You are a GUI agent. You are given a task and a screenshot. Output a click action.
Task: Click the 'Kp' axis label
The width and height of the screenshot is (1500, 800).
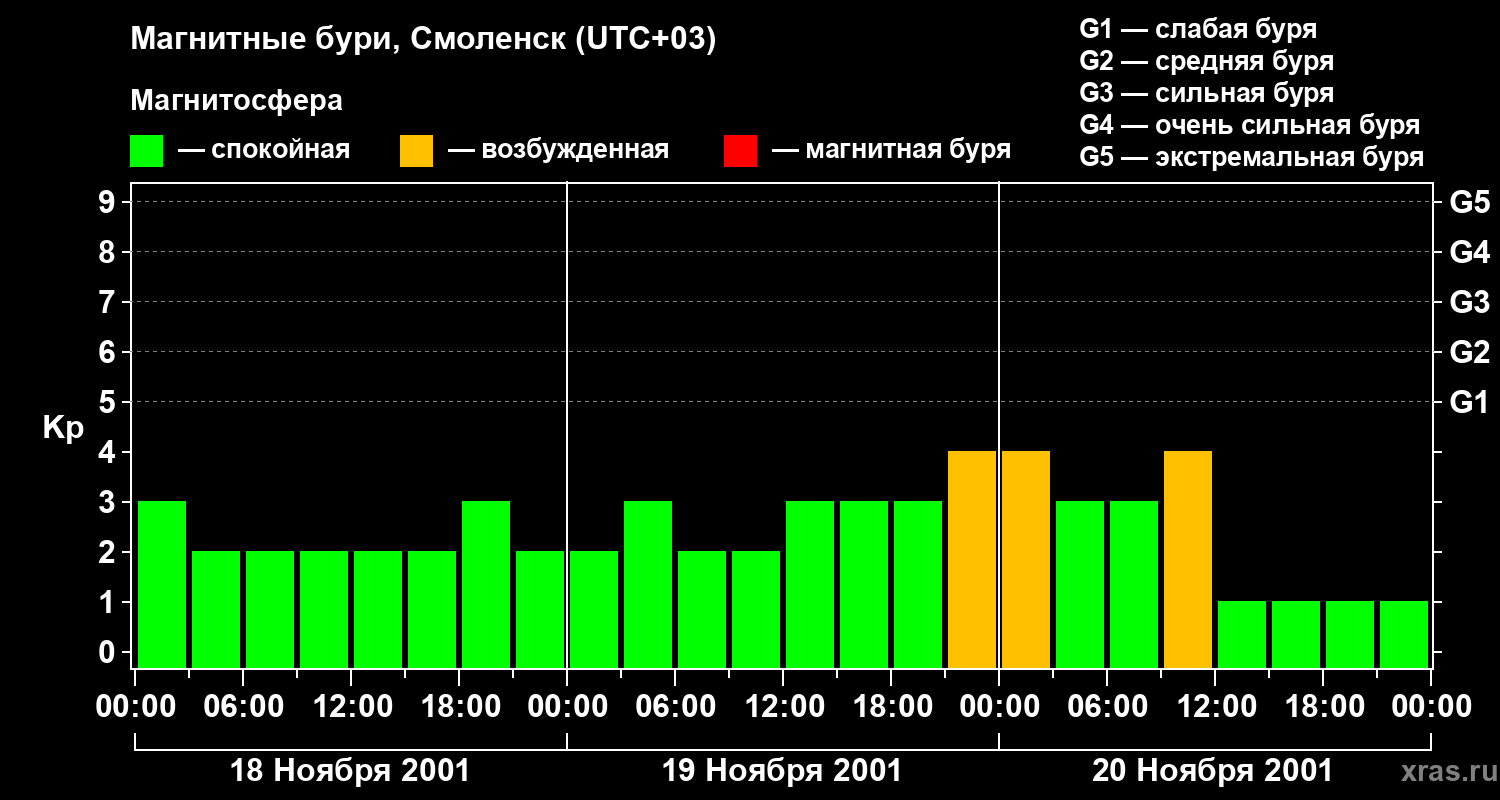click(x=63, y=429)
